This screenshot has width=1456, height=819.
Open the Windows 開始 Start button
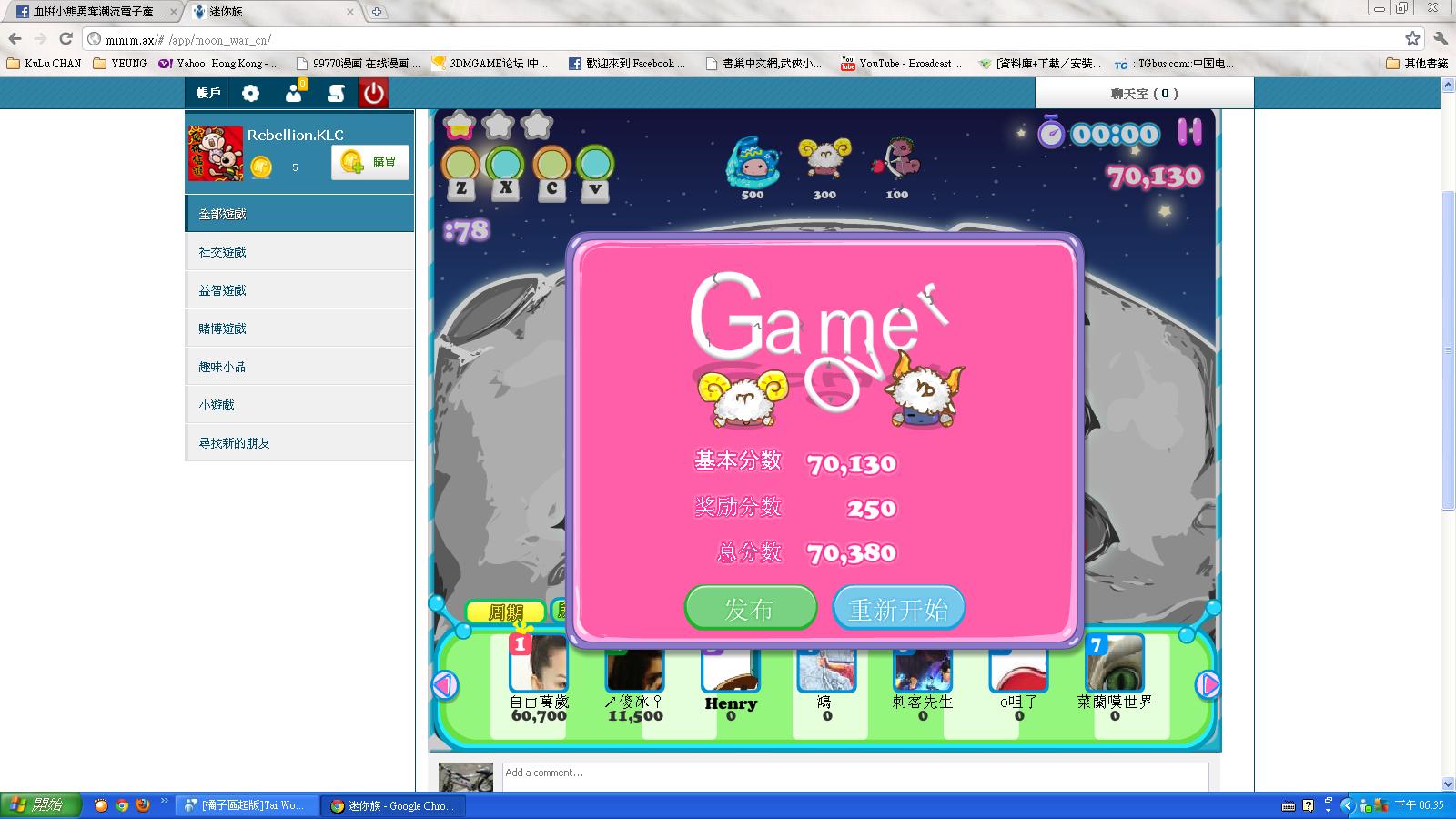pos(39,805)
